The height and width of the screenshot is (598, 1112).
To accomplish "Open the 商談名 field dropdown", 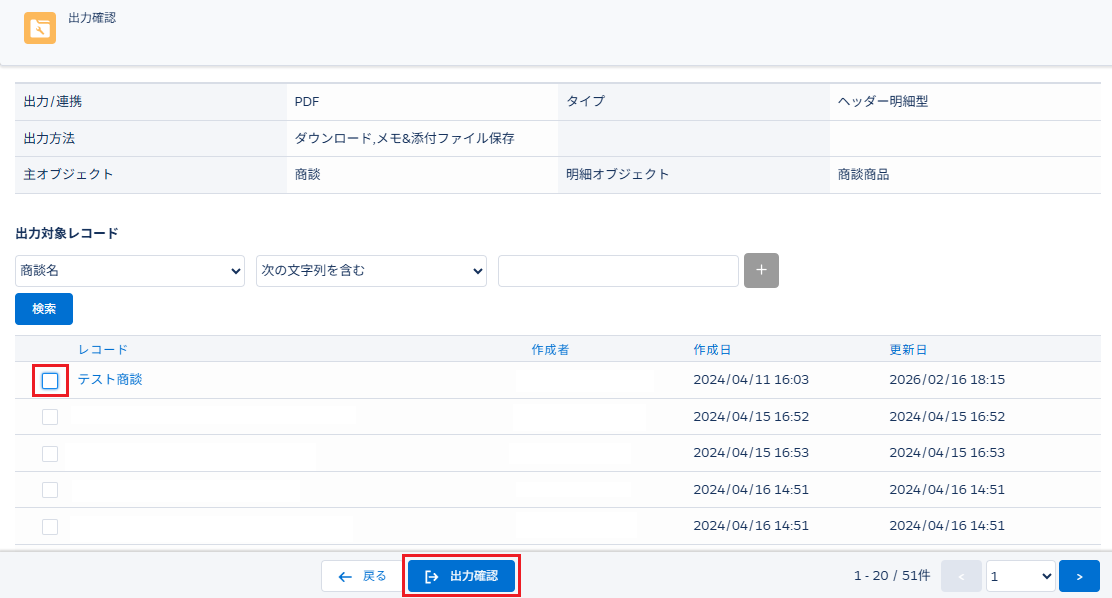I will tap(130, 270).
